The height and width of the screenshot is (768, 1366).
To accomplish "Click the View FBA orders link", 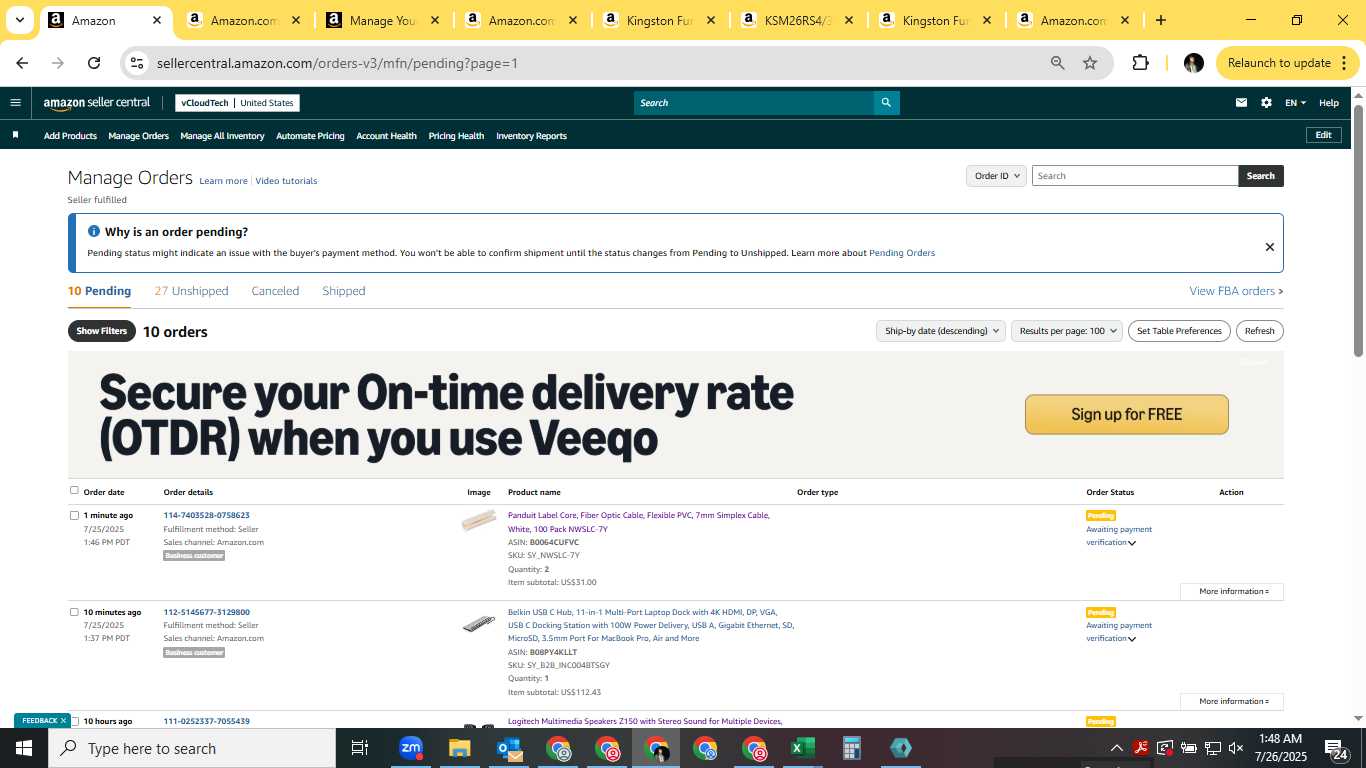I will 1236,291.
